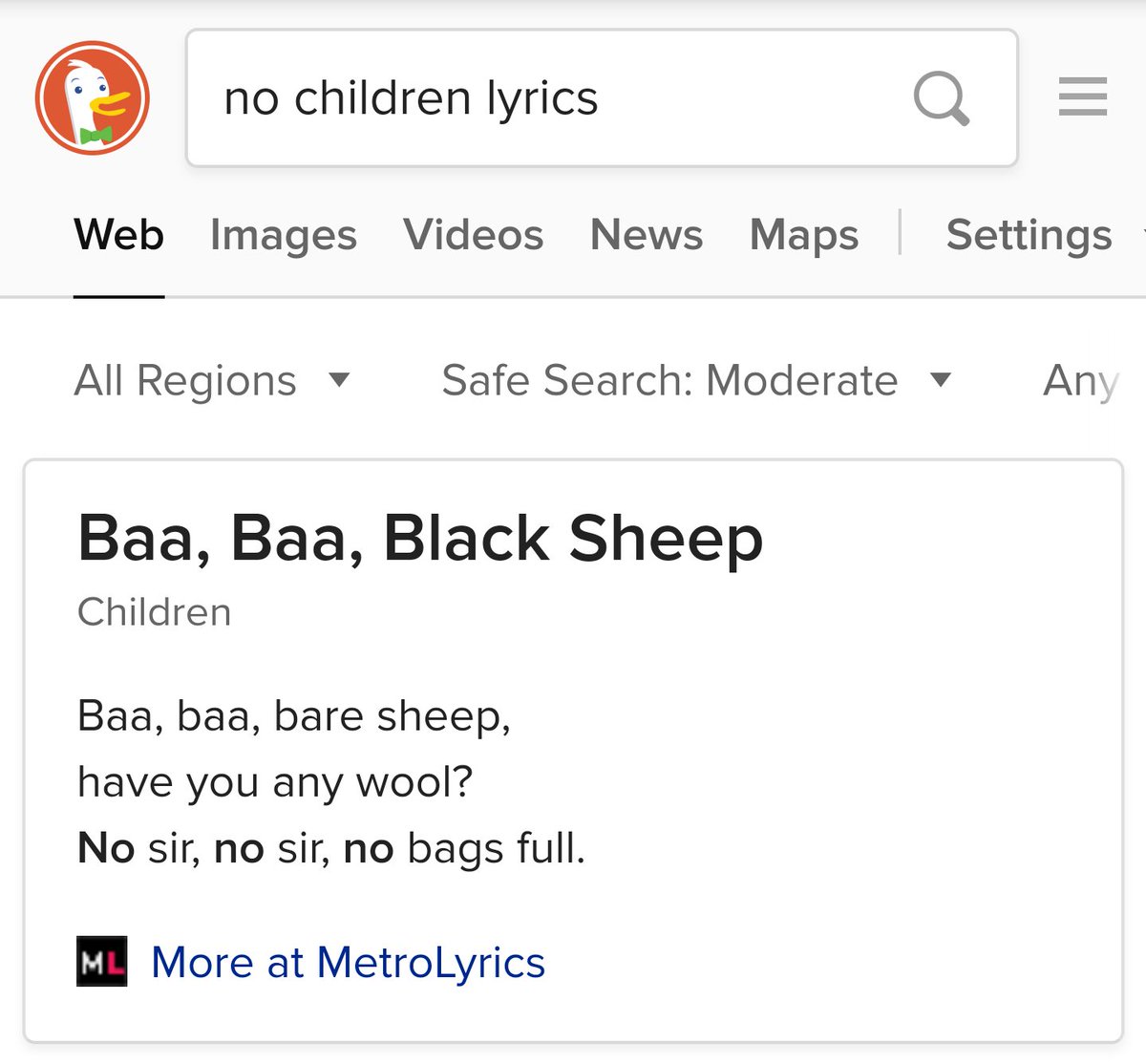Open the partially visible 'Any' time filter
The width and height of the screenshot is (1146, 1064).
pyautogui.click(x=1080, y=380)
